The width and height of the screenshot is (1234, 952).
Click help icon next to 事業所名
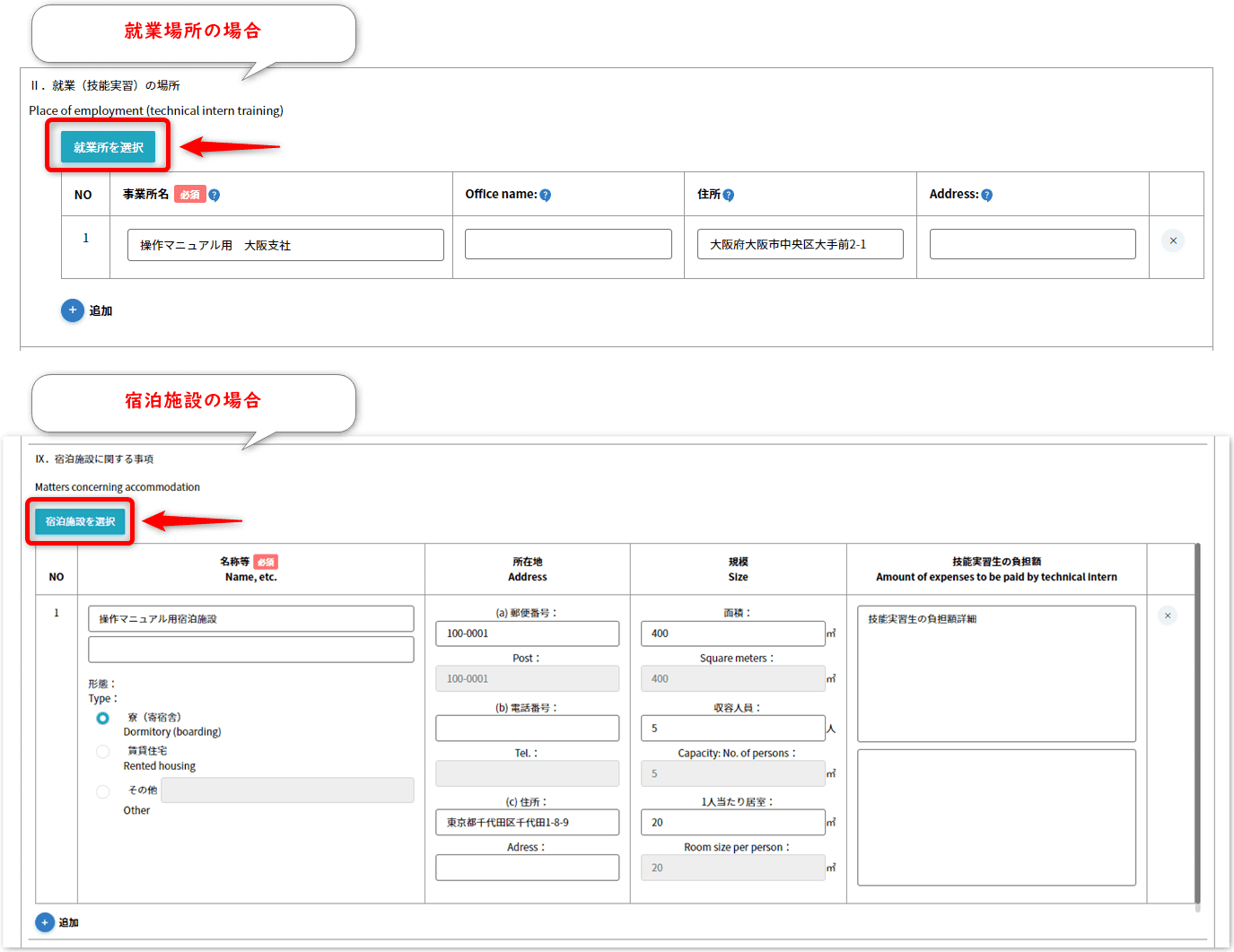tap(214, 195)
